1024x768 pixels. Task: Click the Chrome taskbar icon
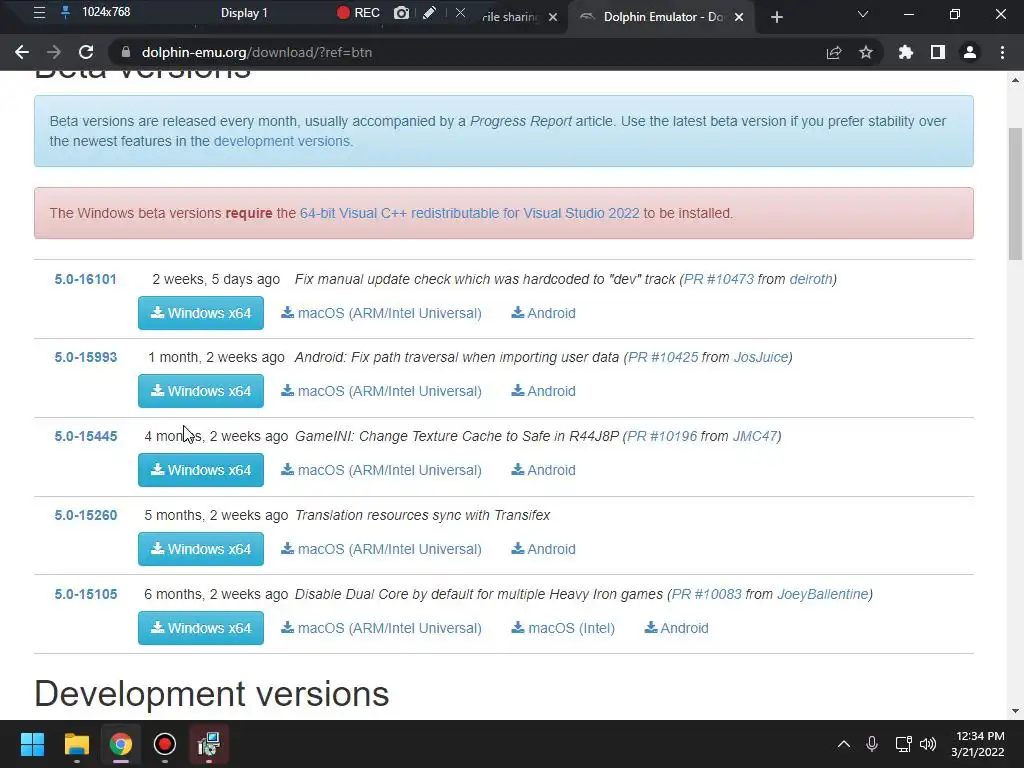[121, 744]
